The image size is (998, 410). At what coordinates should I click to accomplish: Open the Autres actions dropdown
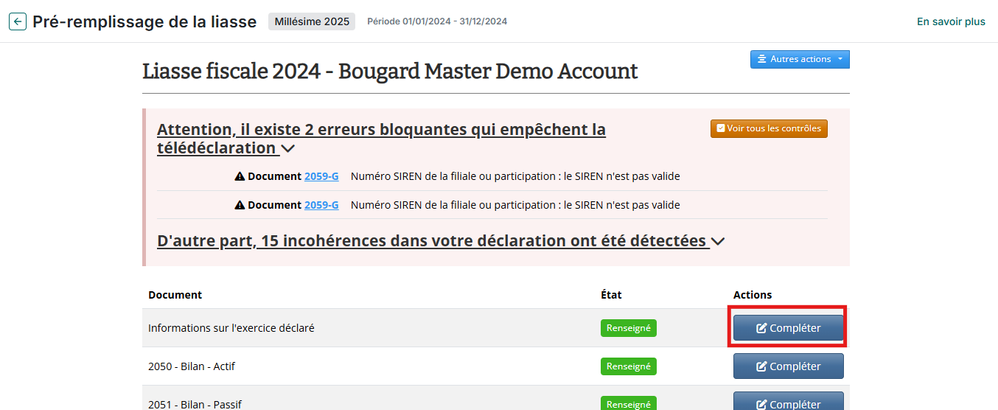[x=800, y=59]
